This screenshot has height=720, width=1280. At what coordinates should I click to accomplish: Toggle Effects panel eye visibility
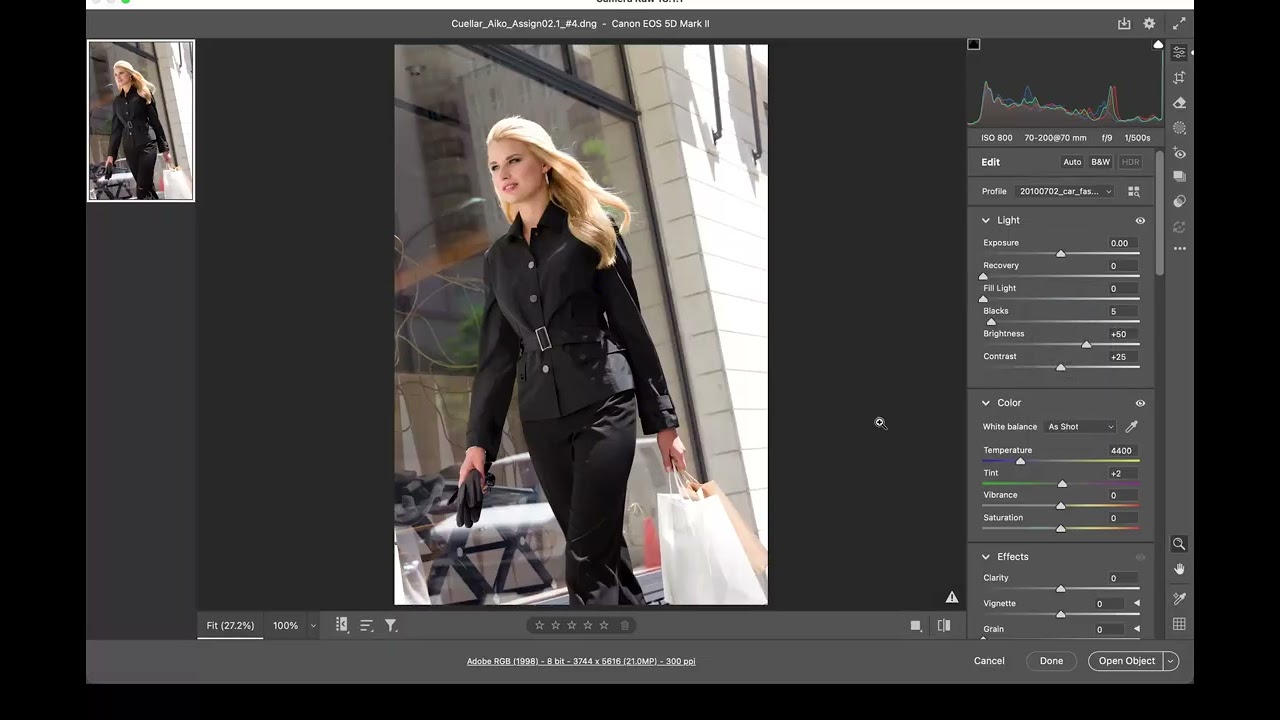point(1140,557)
